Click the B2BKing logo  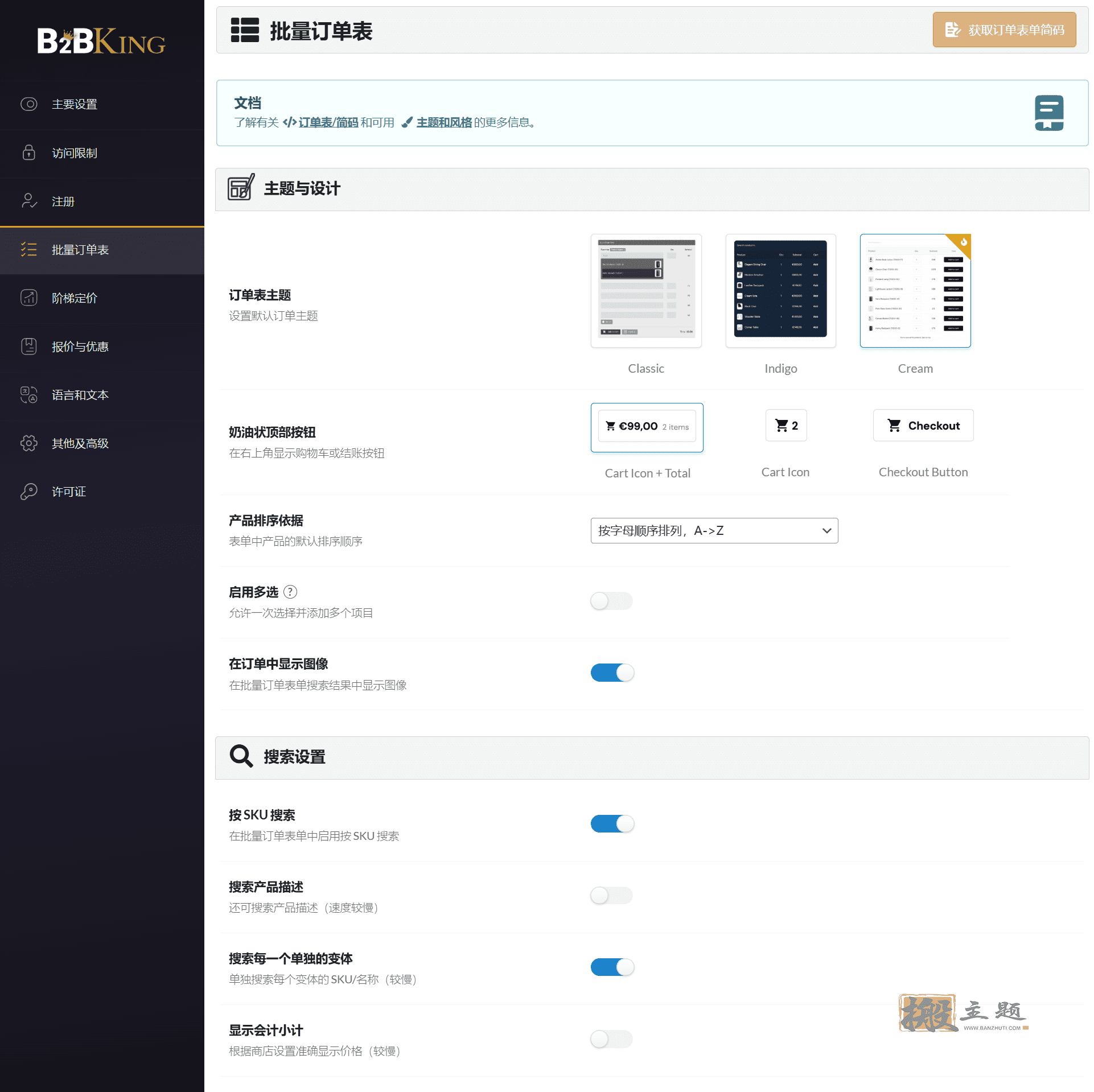click(101, 41)
